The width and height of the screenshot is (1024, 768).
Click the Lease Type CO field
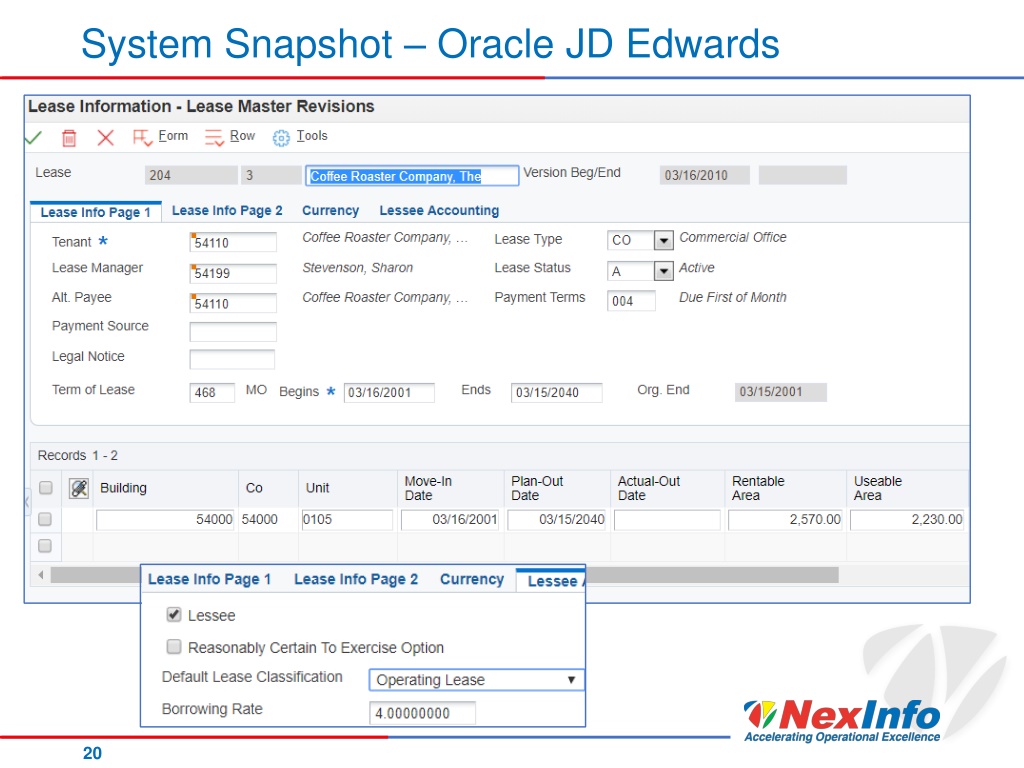click(x=631, y=240)
